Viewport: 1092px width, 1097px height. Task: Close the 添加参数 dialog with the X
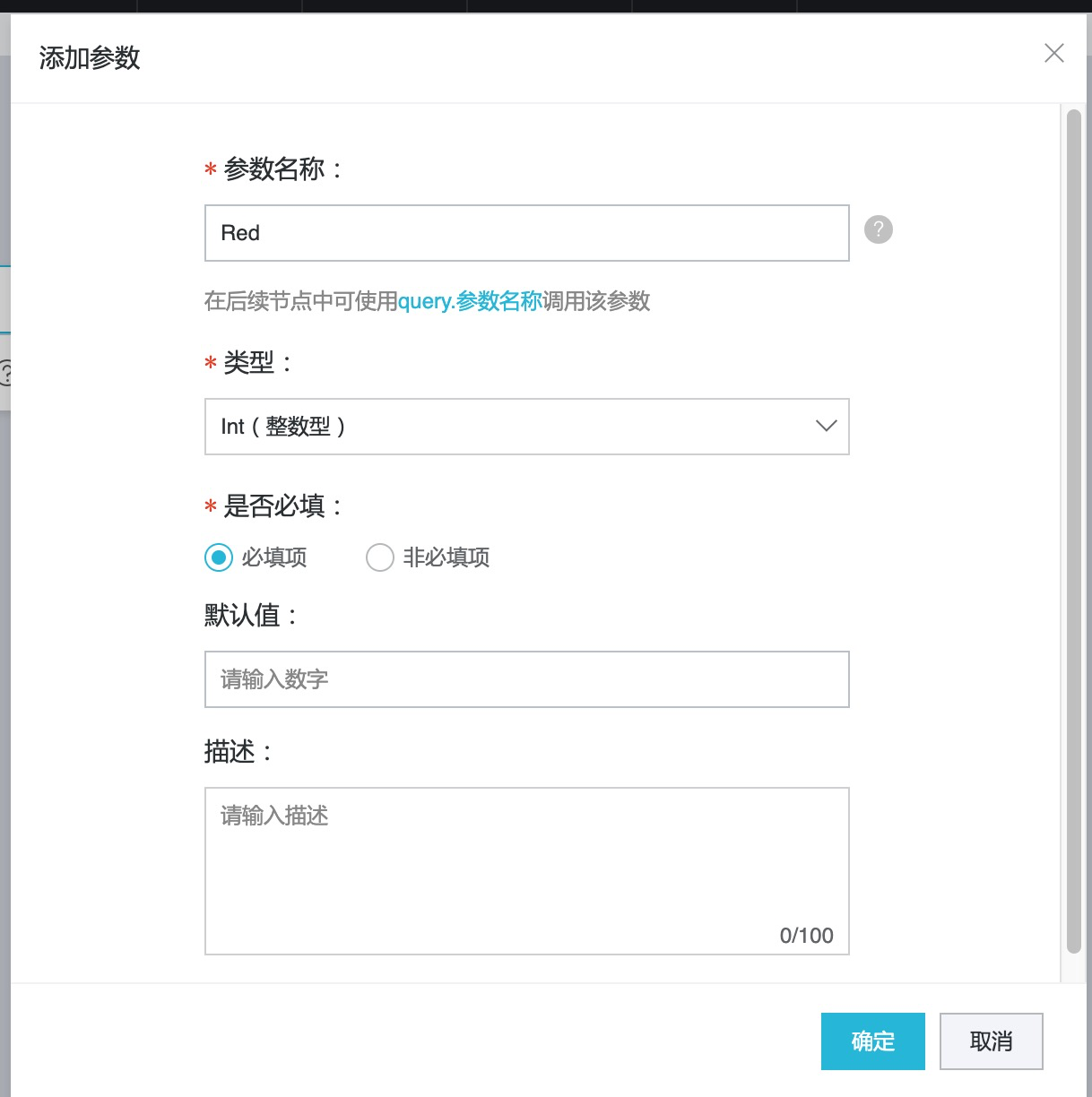tap(1053, 54)
